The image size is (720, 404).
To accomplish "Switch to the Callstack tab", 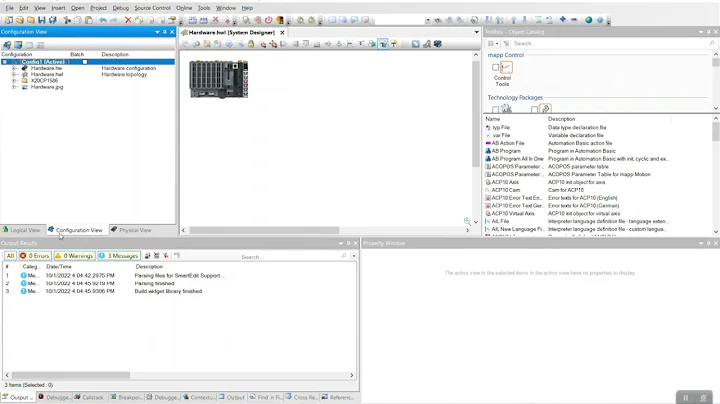I will tap(89, 397).
